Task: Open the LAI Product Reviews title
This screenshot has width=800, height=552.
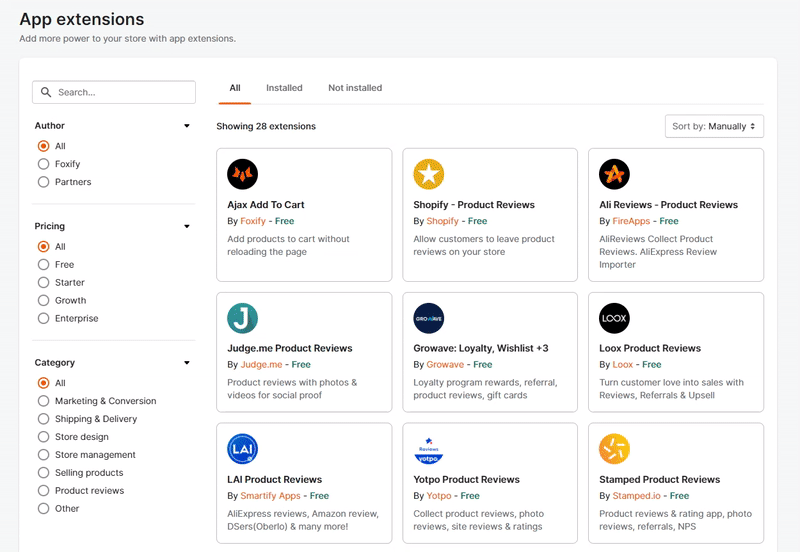Action: click(x=274, y=479)
